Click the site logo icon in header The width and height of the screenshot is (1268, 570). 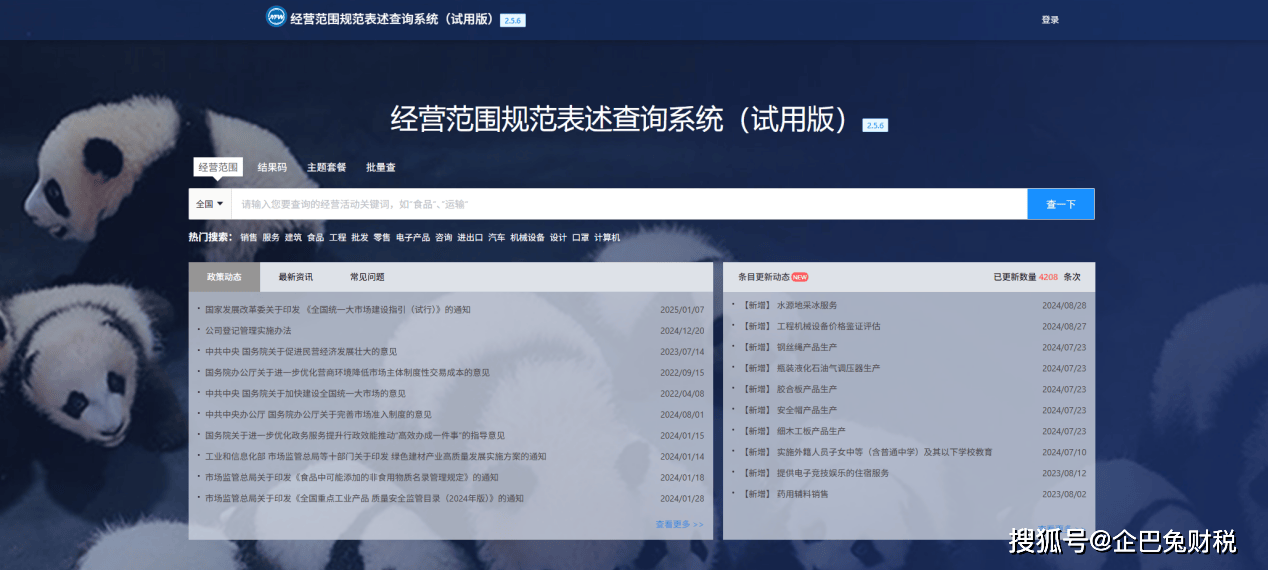tap(276, 17)
